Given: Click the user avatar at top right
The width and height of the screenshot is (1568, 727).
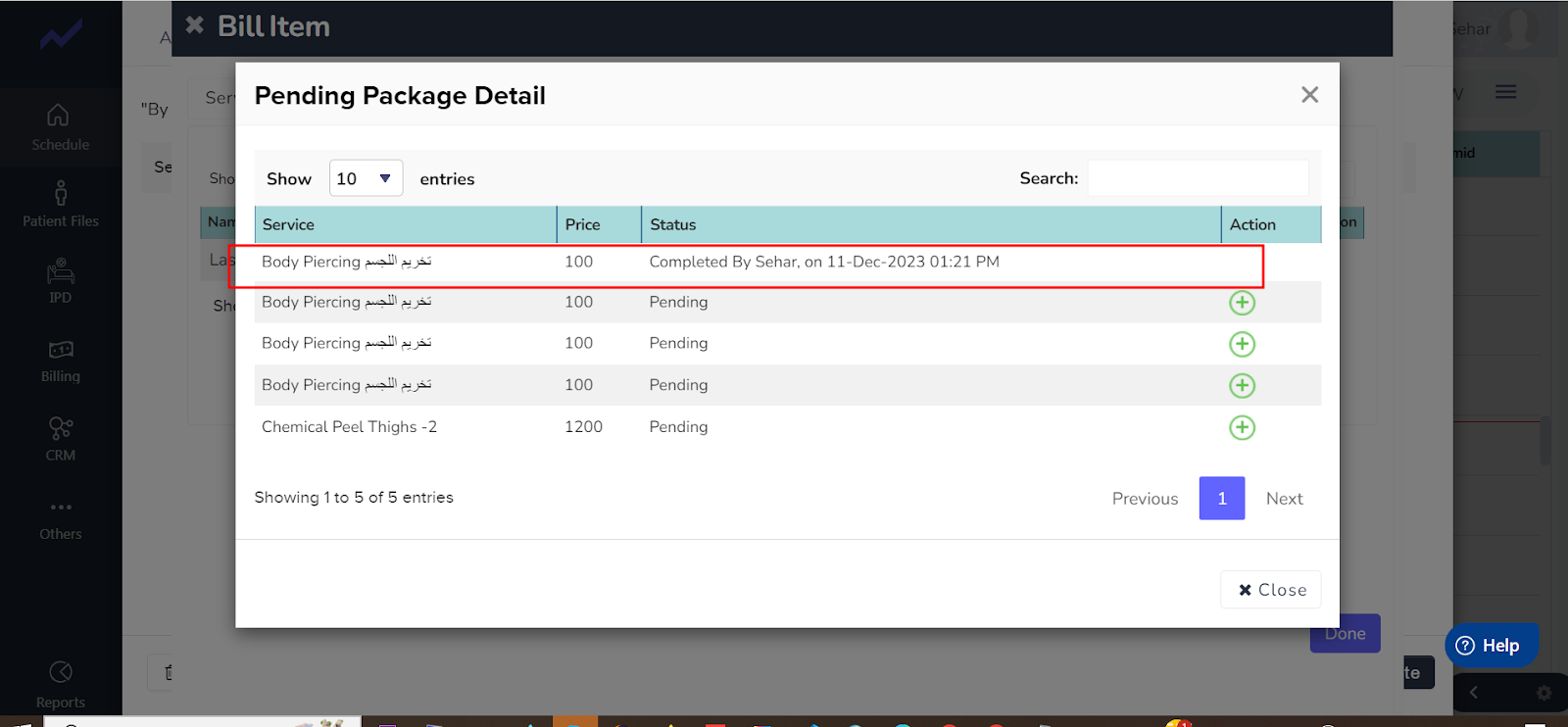Looking at the screenshot, I should pos(1520,28).
